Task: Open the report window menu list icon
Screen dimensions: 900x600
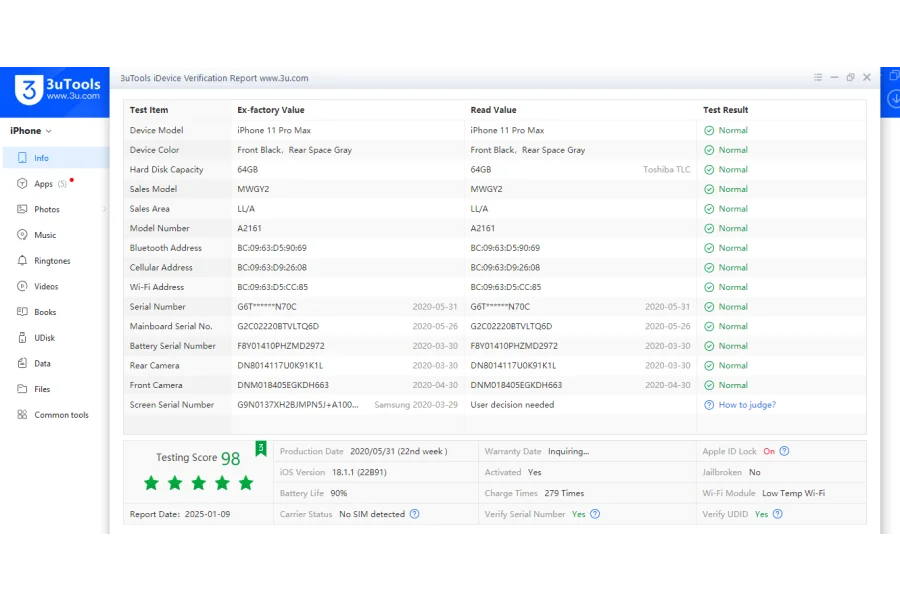Action: click(818, 77)
